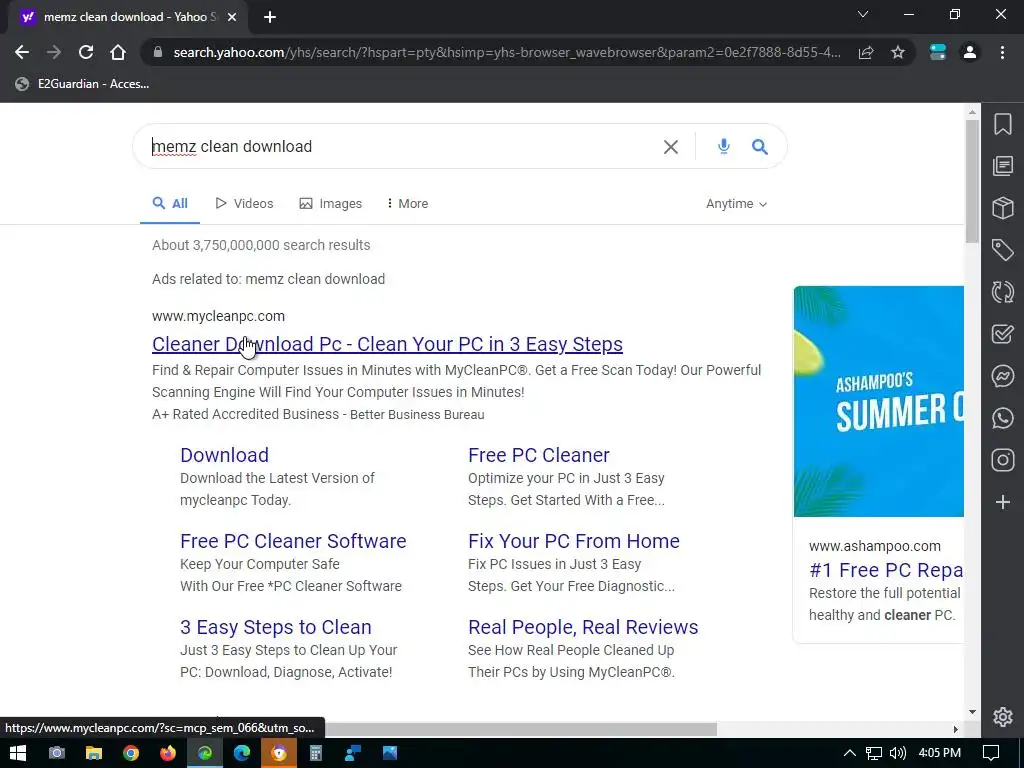Open the 'Free PC Cleaner' sublink

[539, 455]
